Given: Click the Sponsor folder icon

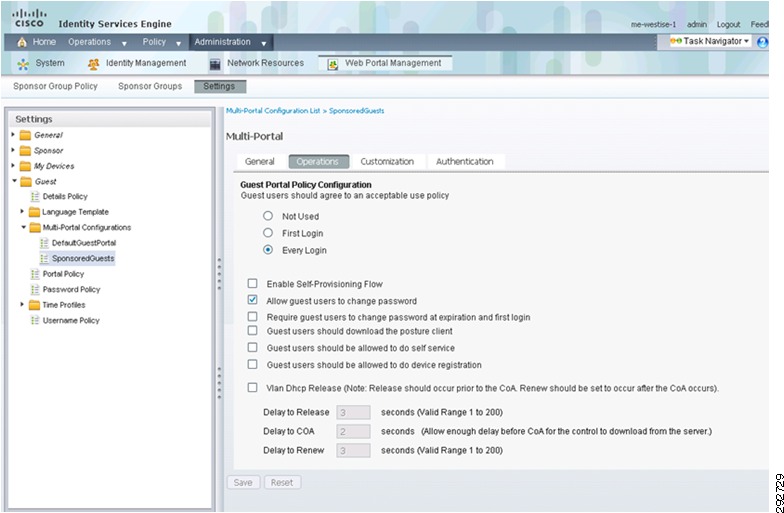Looking at the screenshot, I should click(25, 151).
